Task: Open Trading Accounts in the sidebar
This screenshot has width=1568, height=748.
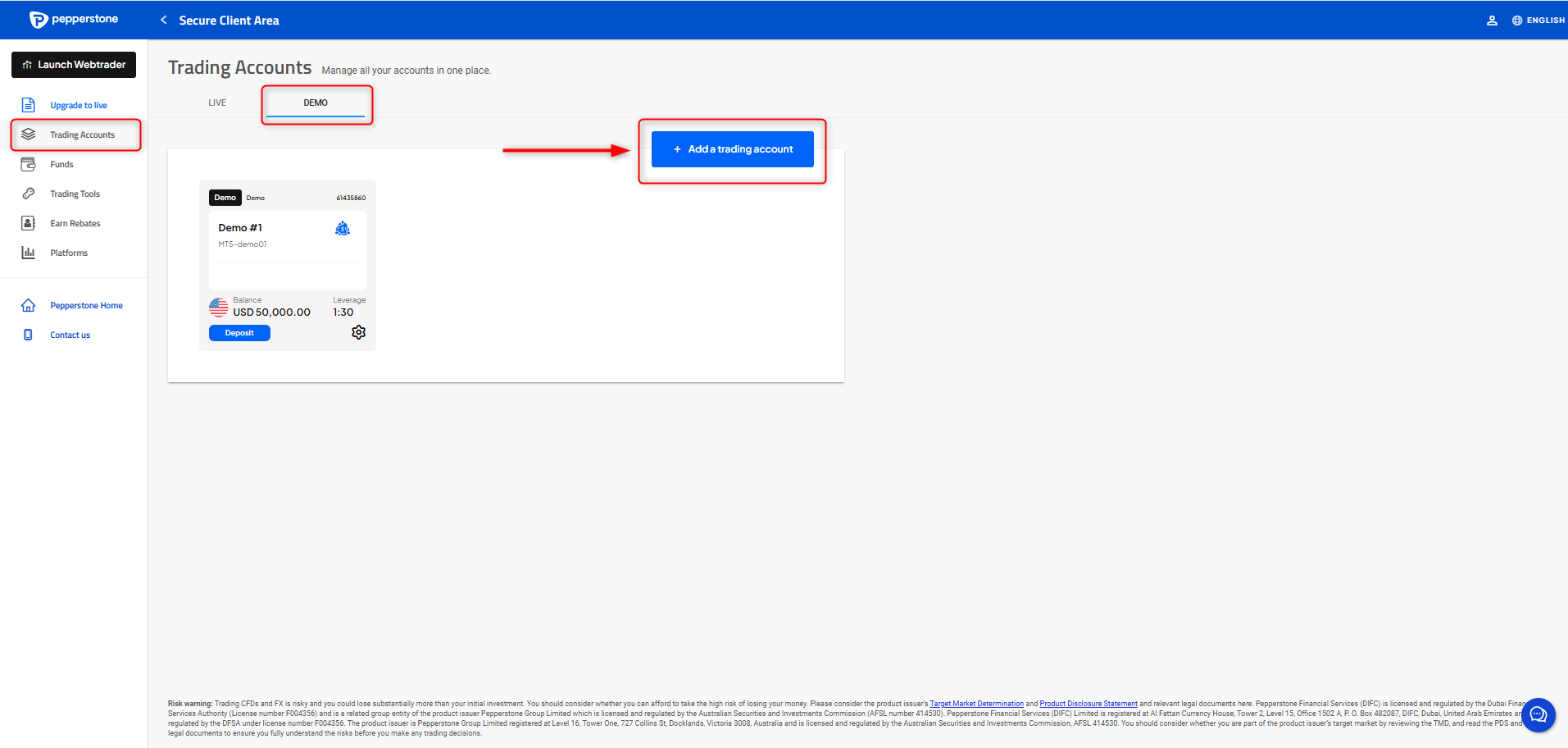Action: tap(82, 135)
